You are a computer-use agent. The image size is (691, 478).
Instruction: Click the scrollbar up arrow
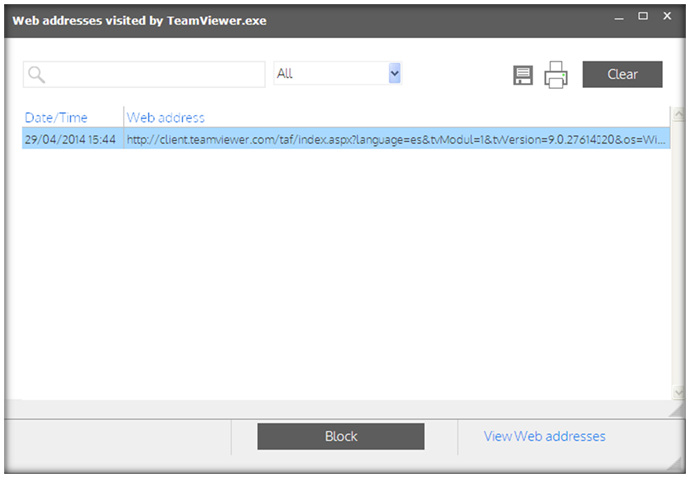click(678, 115)
